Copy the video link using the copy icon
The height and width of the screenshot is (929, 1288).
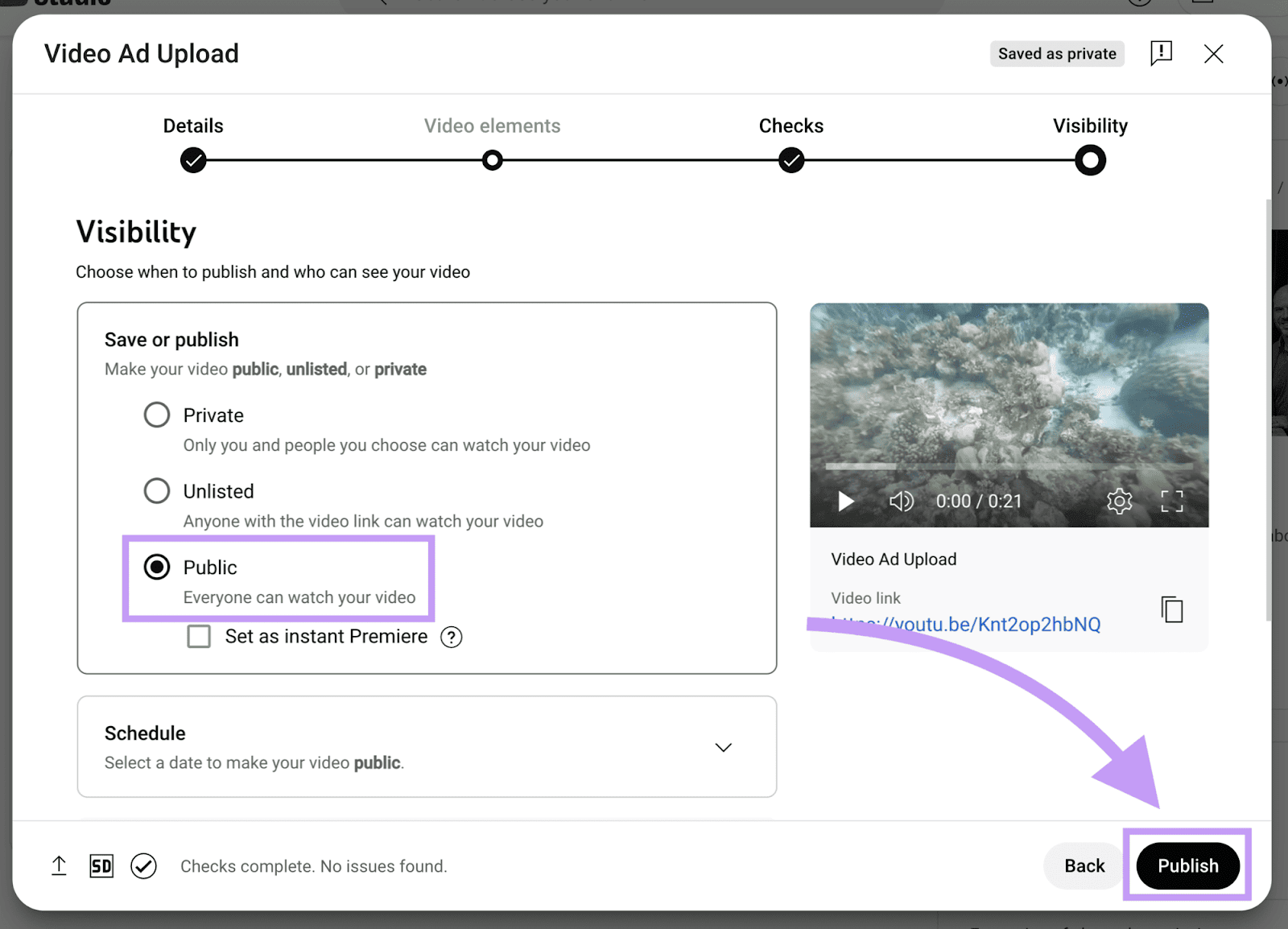[1171, 609]
